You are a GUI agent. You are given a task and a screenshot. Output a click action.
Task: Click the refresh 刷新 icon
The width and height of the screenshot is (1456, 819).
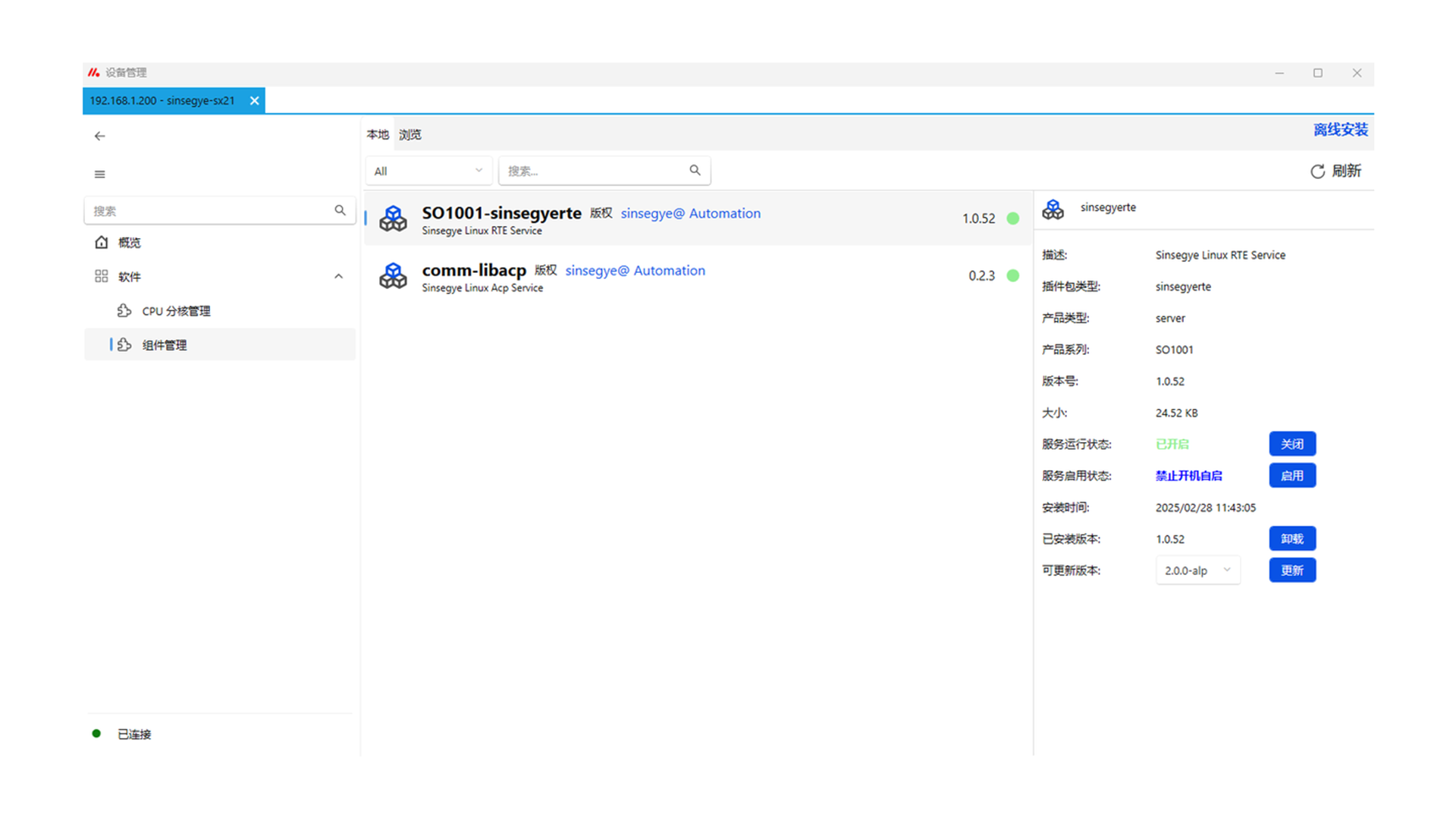point(1317,171)
